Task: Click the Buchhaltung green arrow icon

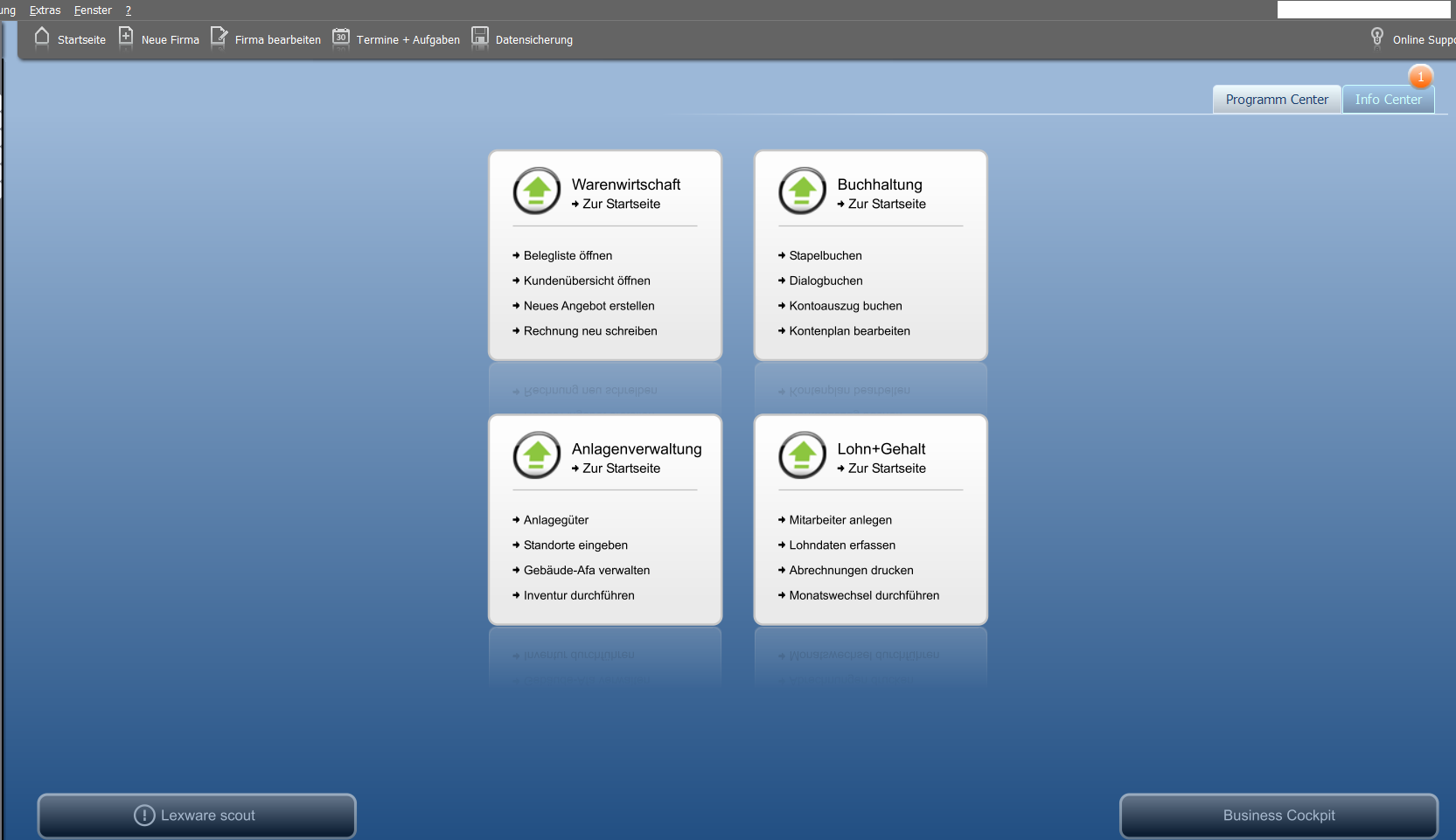Action: pos(803,191)
